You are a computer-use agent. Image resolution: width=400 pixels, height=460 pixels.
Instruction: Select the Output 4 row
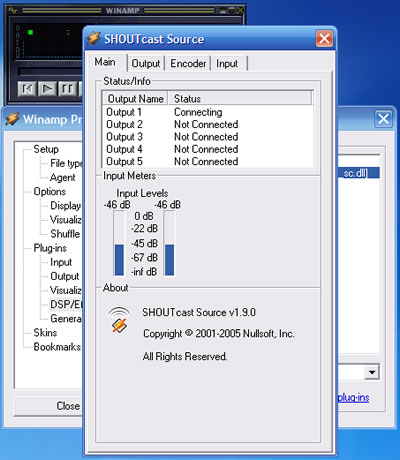point(207,149)
